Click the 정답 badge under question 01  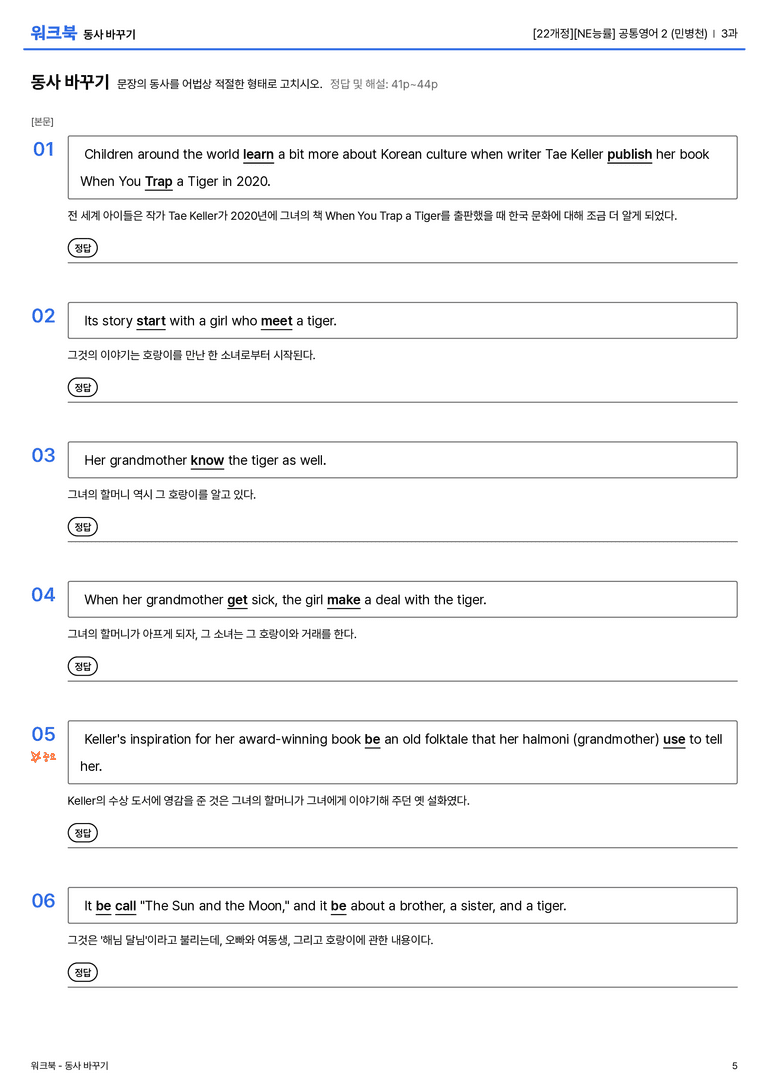coord(82,247)
